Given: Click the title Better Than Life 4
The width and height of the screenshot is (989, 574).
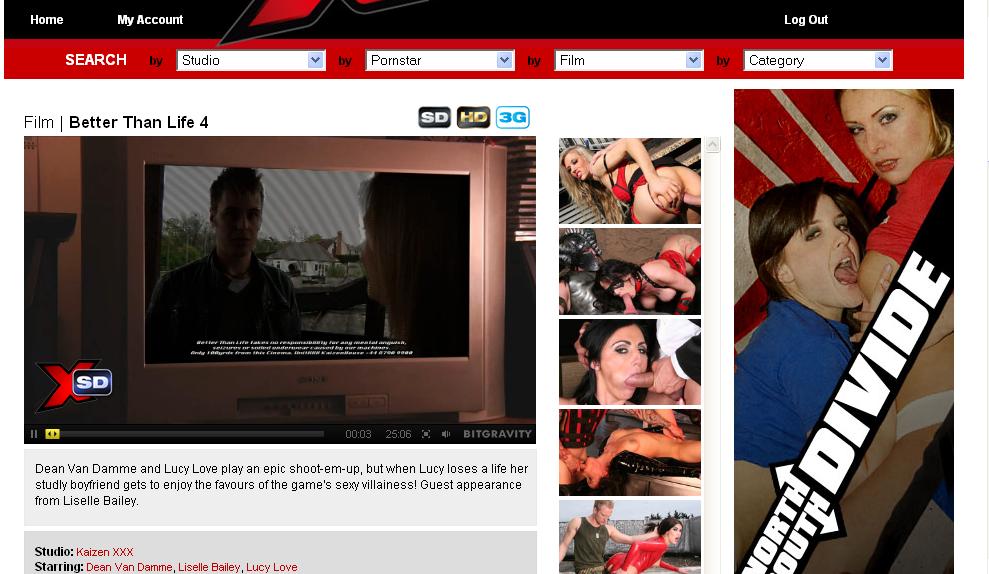Looking at the screenshot, I should pyautogui.click(x=139, y=122).
